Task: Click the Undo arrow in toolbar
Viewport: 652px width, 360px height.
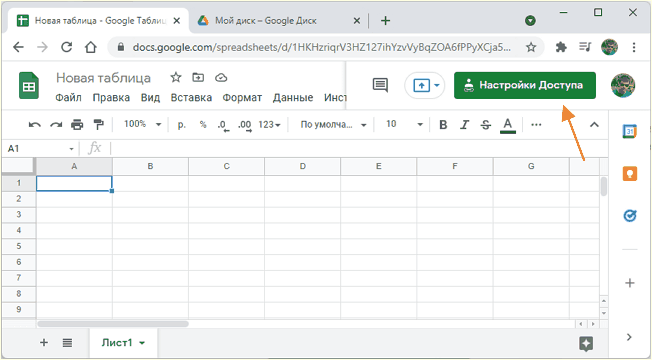Action: tap(35, 124)
